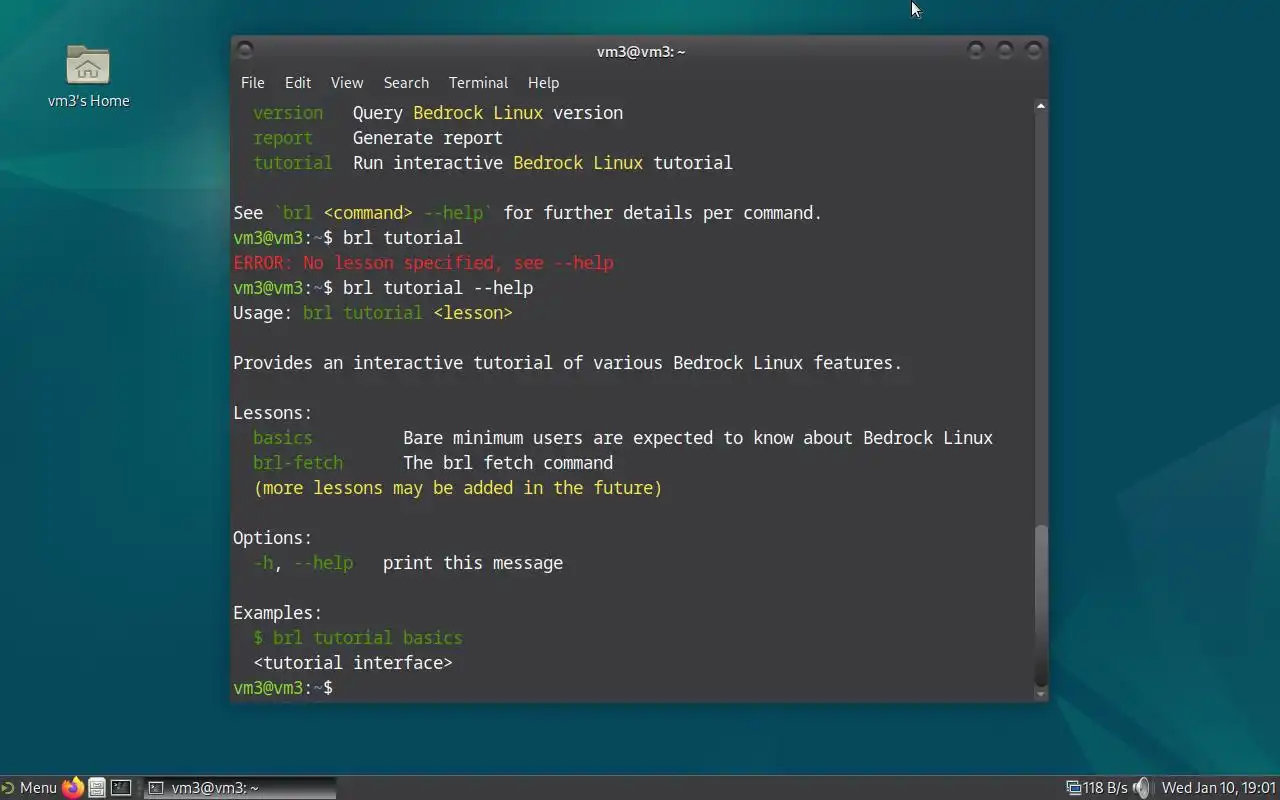Open the vm3's Home desktop folder icon
Image resolution: width=1280 pixels, height=800 pixels.
(88, 76)
